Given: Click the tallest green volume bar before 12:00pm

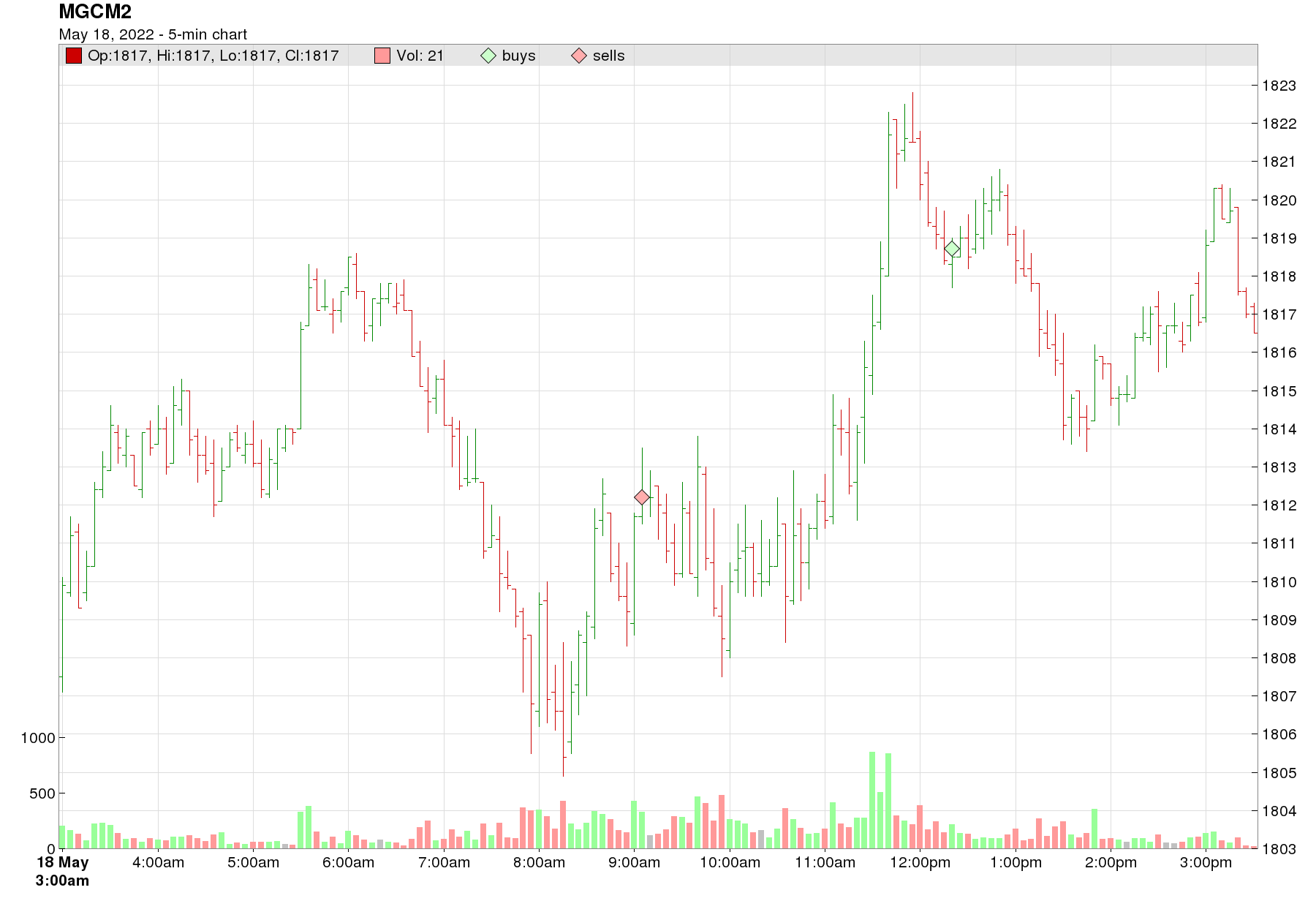Looking at the screenshot, I should pos(872,800).
